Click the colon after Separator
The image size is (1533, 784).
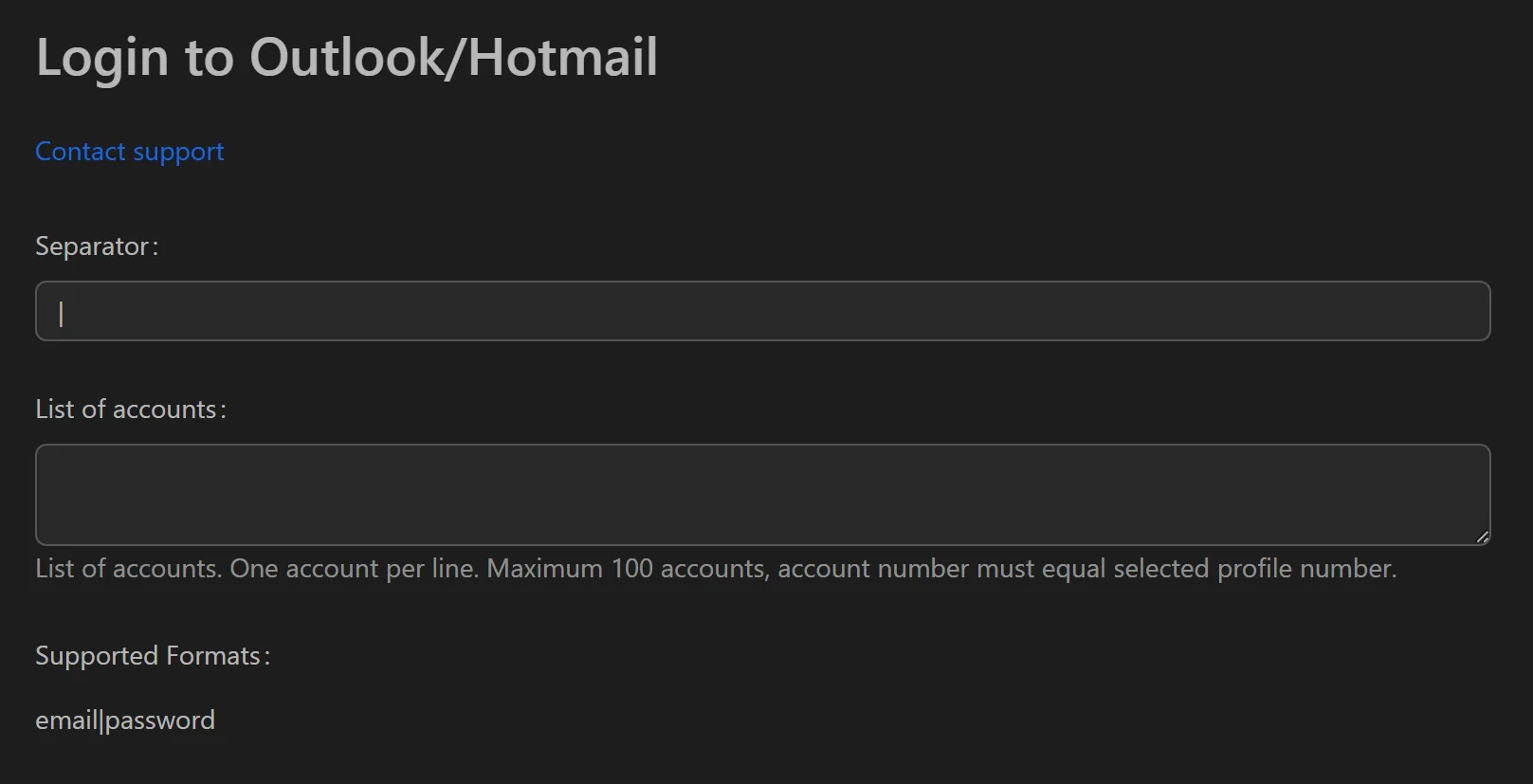click(155, 246)
